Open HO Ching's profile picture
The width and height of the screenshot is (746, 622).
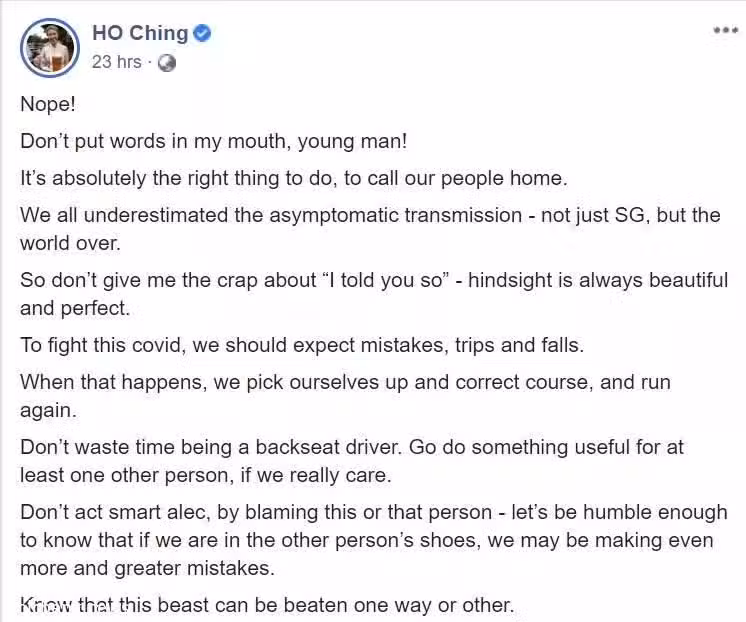pos(49,48)
